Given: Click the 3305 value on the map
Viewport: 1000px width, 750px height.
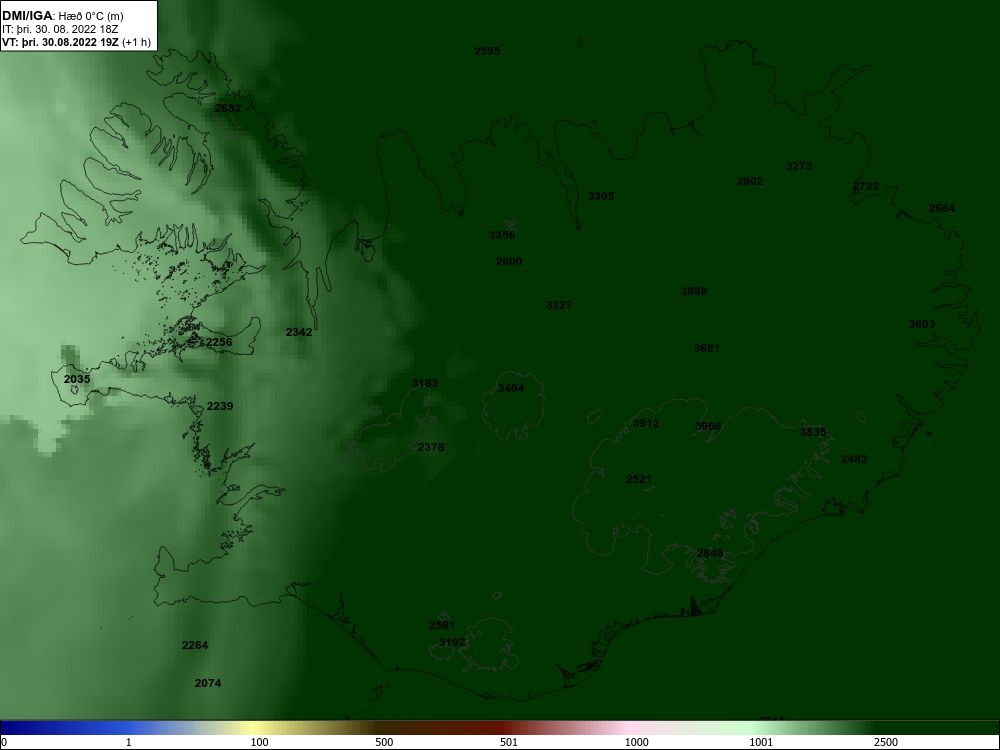Looking at the screenshot, I should (601, 196).
